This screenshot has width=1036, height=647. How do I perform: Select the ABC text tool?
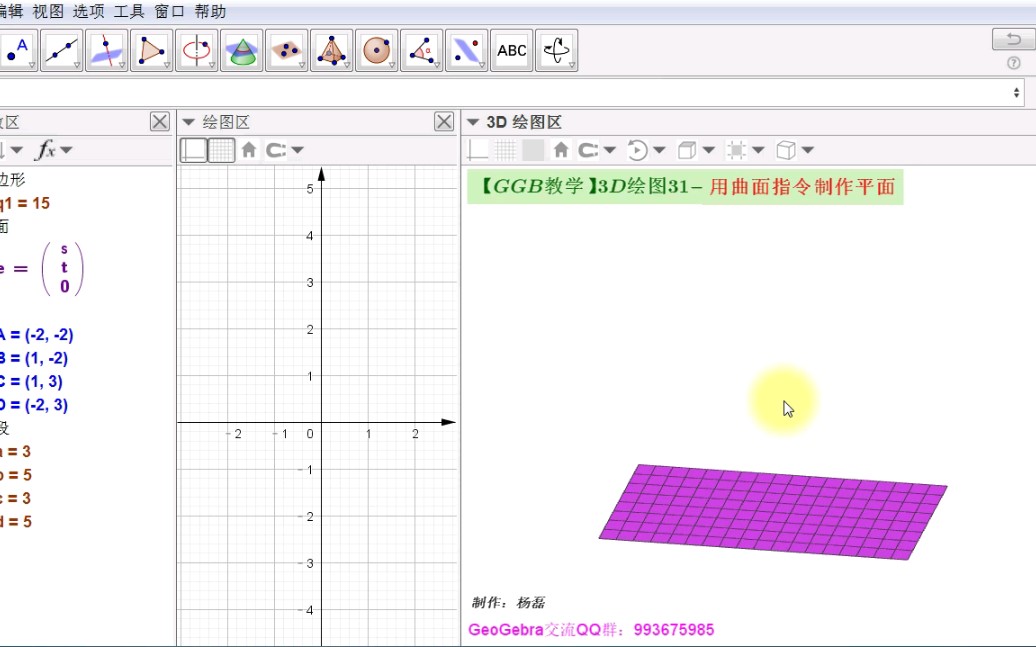pos(511,50)
